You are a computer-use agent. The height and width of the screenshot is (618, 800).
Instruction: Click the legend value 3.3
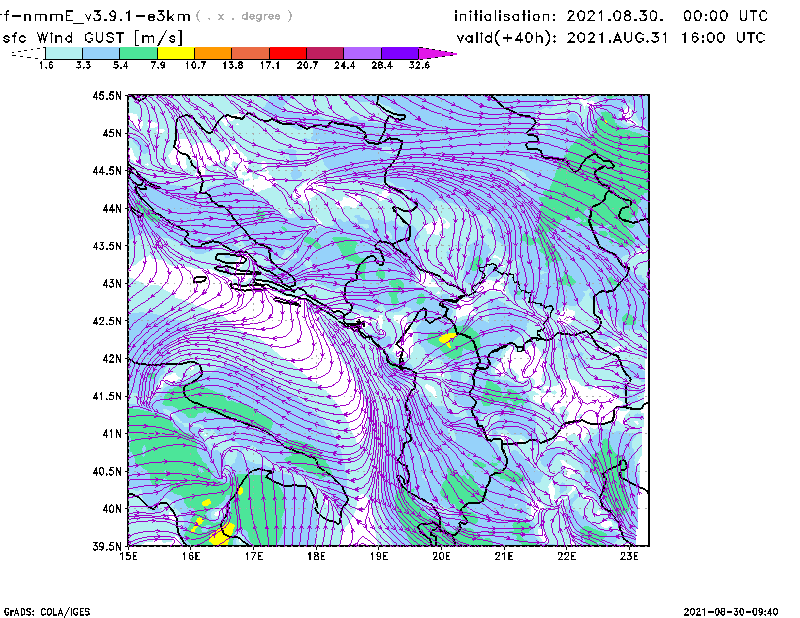pyautogui.click(x=83, y=65)
